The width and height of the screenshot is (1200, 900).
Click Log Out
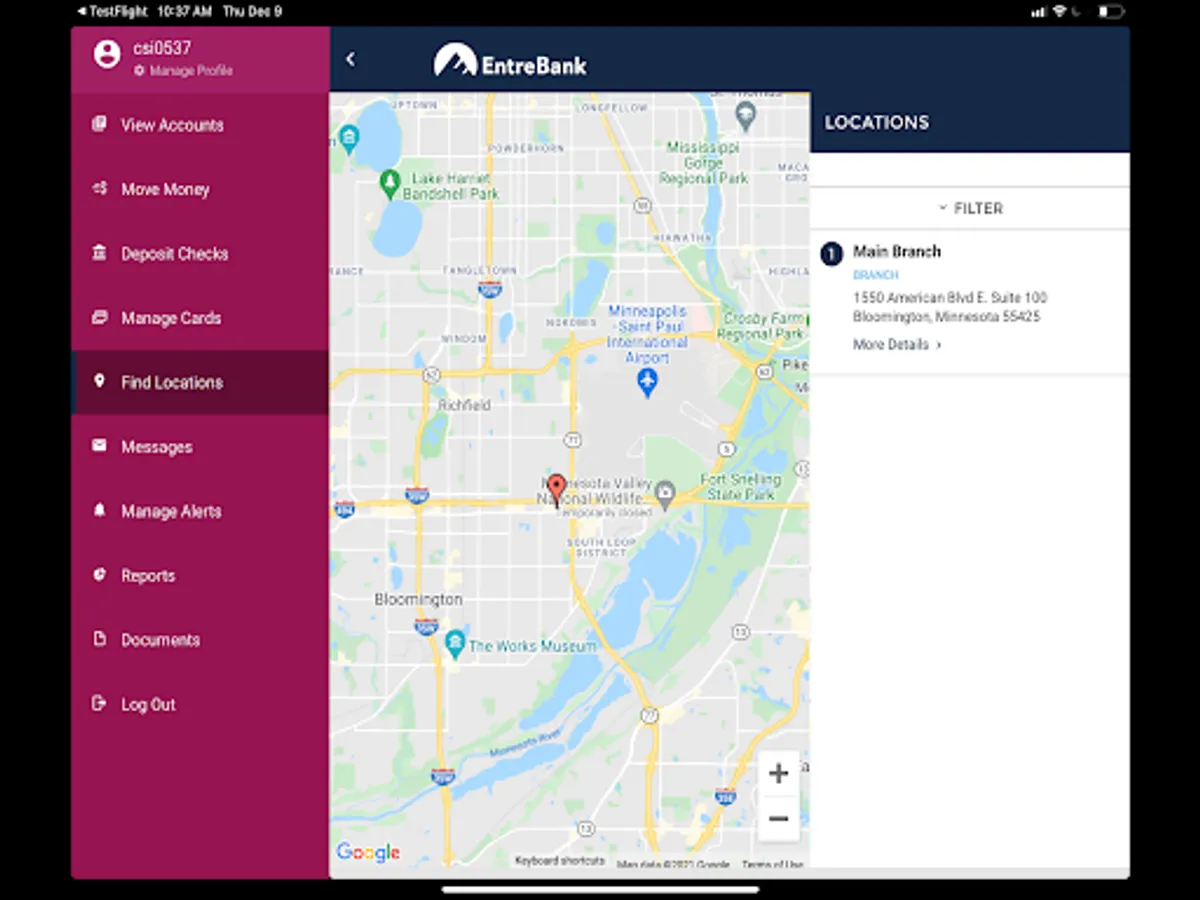[200, 704]
